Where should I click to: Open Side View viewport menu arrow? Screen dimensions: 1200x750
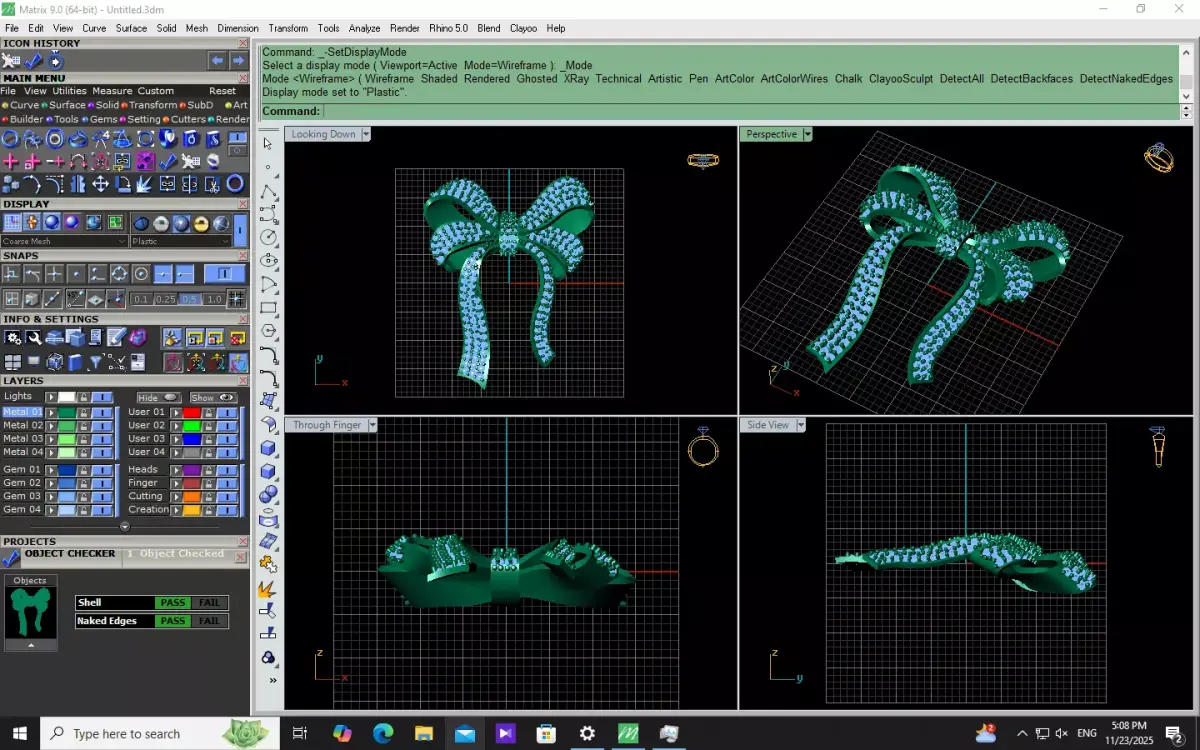pos(799,425)
